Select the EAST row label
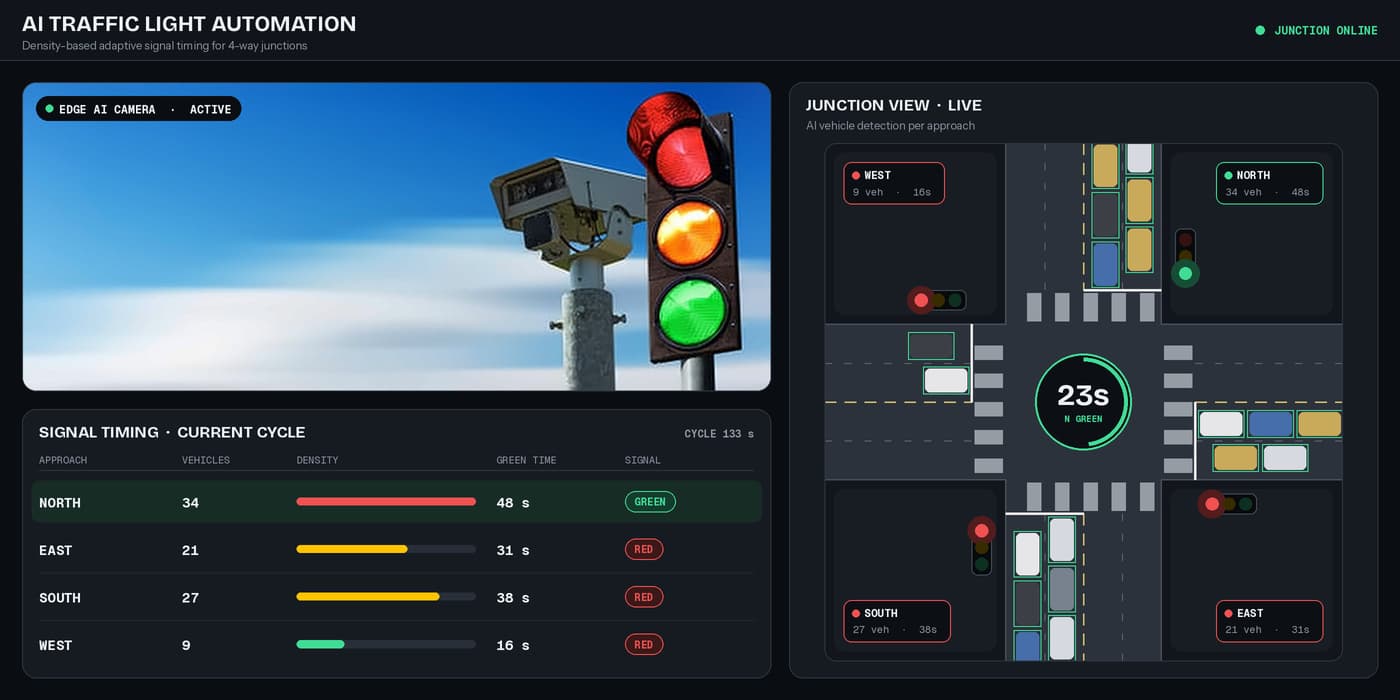This screenshot has height=700, width=1400. pos(56,550)
